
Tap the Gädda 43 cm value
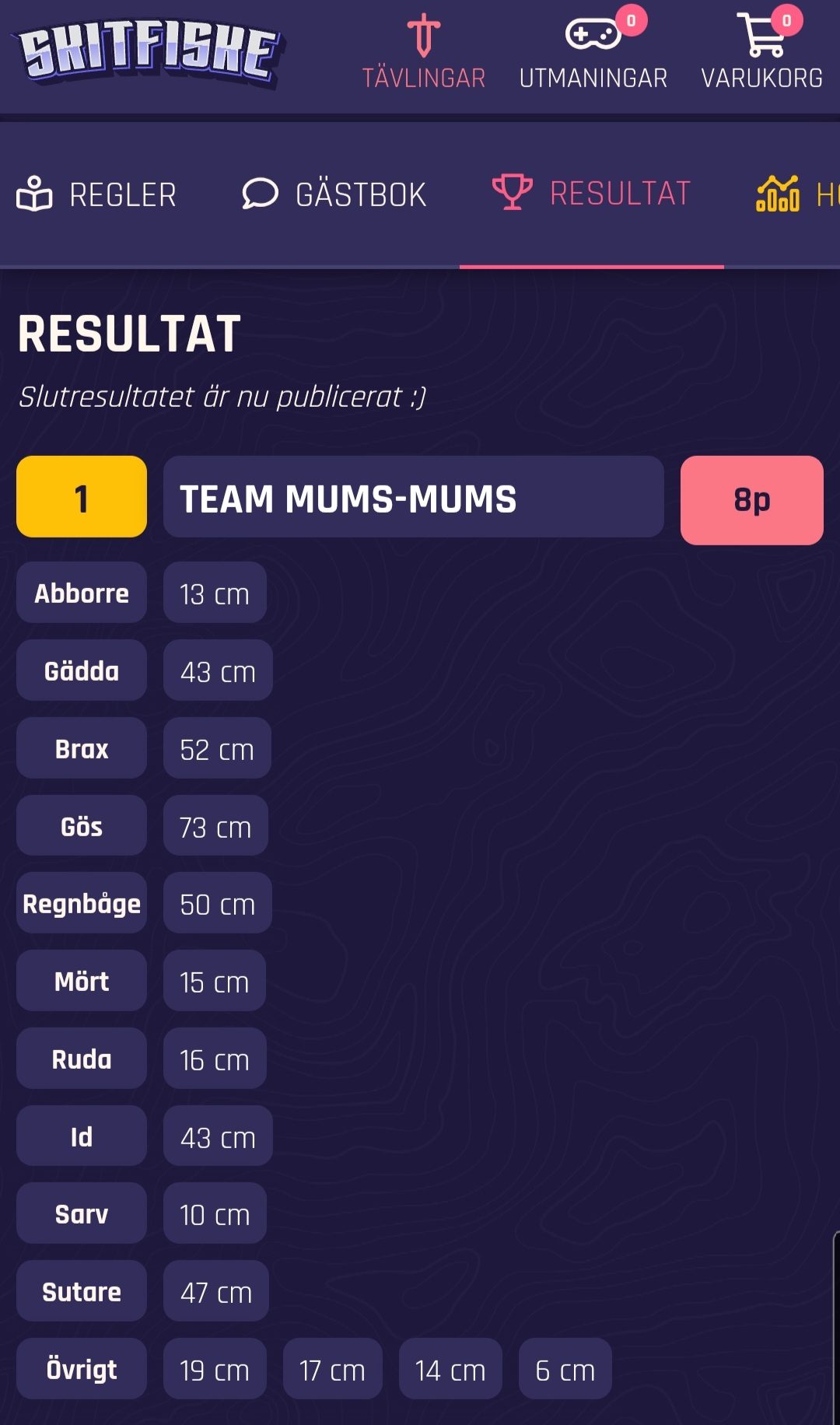tap(218, 670)
